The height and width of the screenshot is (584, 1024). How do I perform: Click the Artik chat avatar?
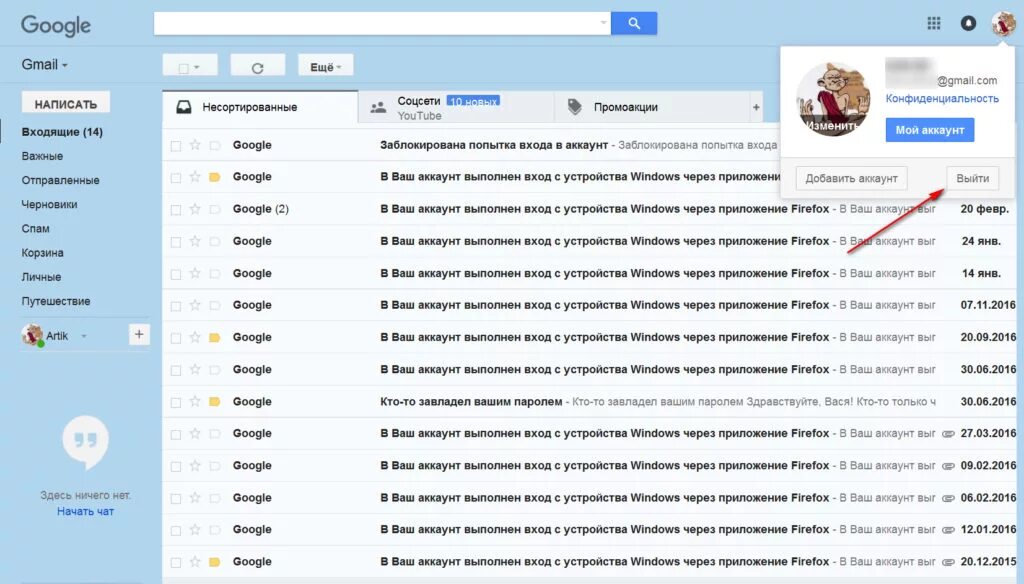32,335
